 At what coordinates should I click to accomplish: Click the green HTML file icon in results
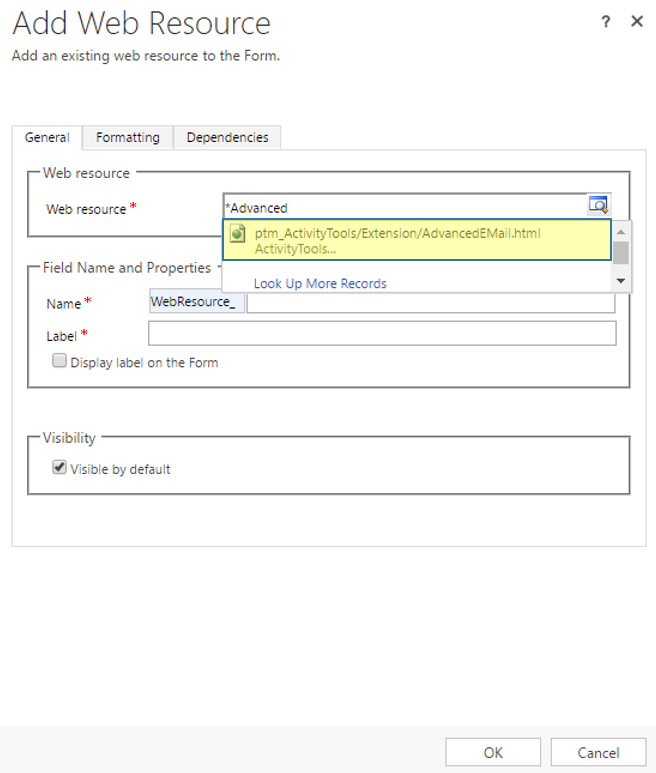[238, 234]
